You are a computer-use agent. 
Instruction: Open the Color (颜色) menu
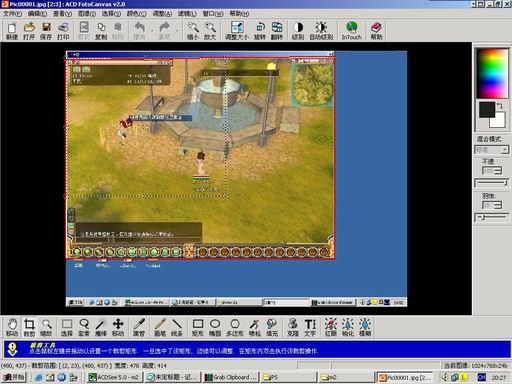point(137,14)
